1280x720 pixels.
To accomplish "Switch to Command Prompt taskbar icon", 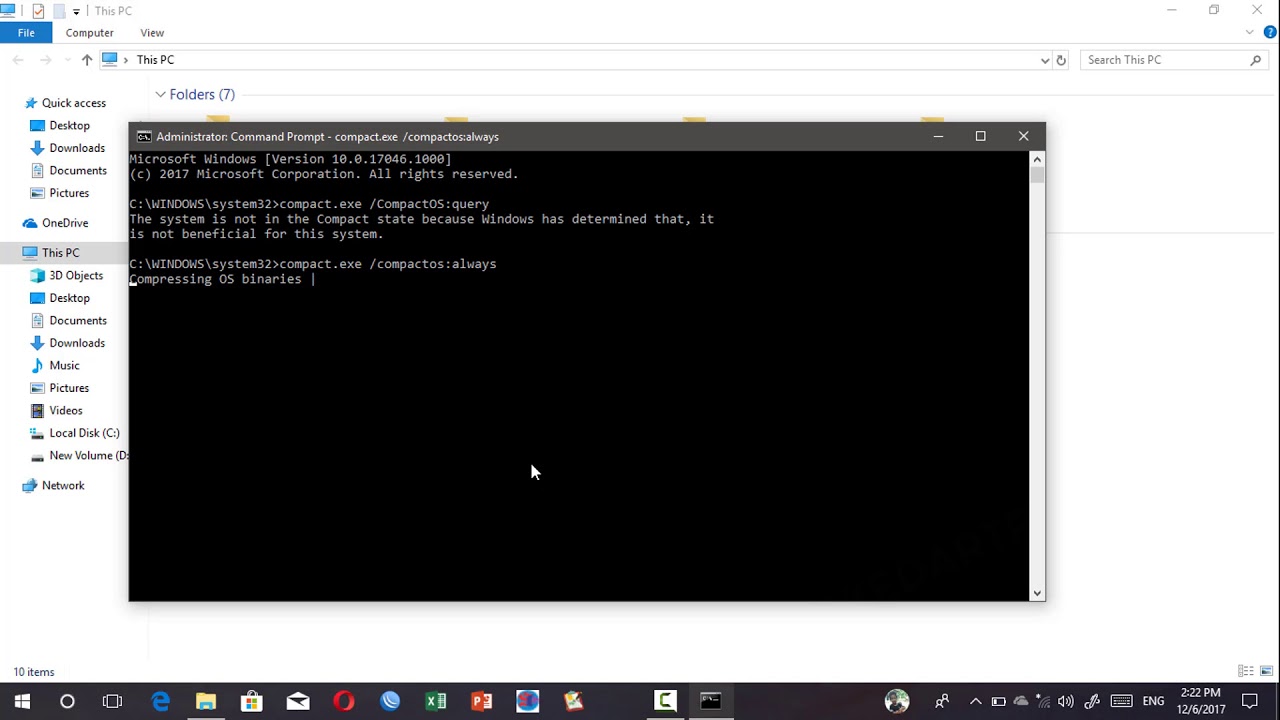I will click(x=711, y=701).
